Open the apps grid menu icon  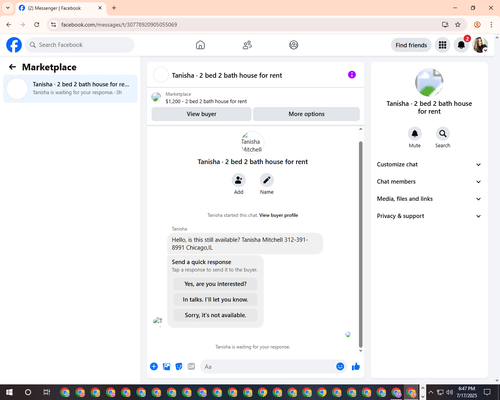click(x=442, y=45)
